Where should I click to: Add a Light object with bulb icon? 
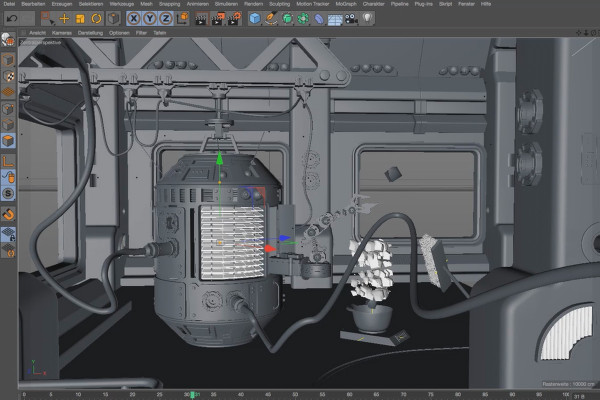[367, 18]
